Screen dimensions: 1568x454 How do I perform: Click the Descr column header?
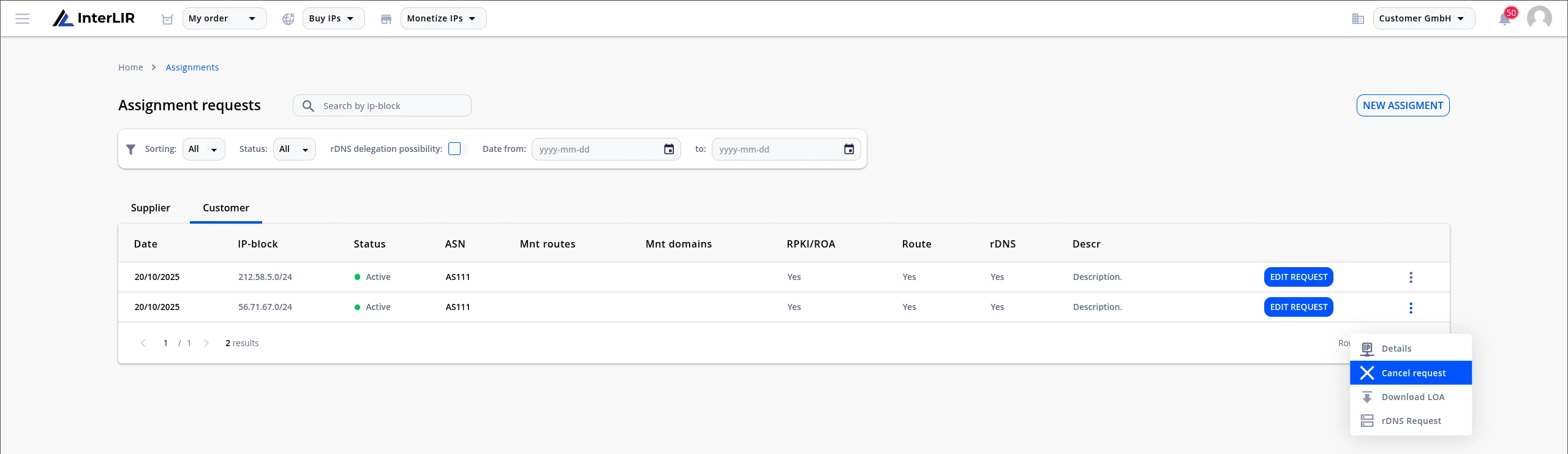(1087, 244)
